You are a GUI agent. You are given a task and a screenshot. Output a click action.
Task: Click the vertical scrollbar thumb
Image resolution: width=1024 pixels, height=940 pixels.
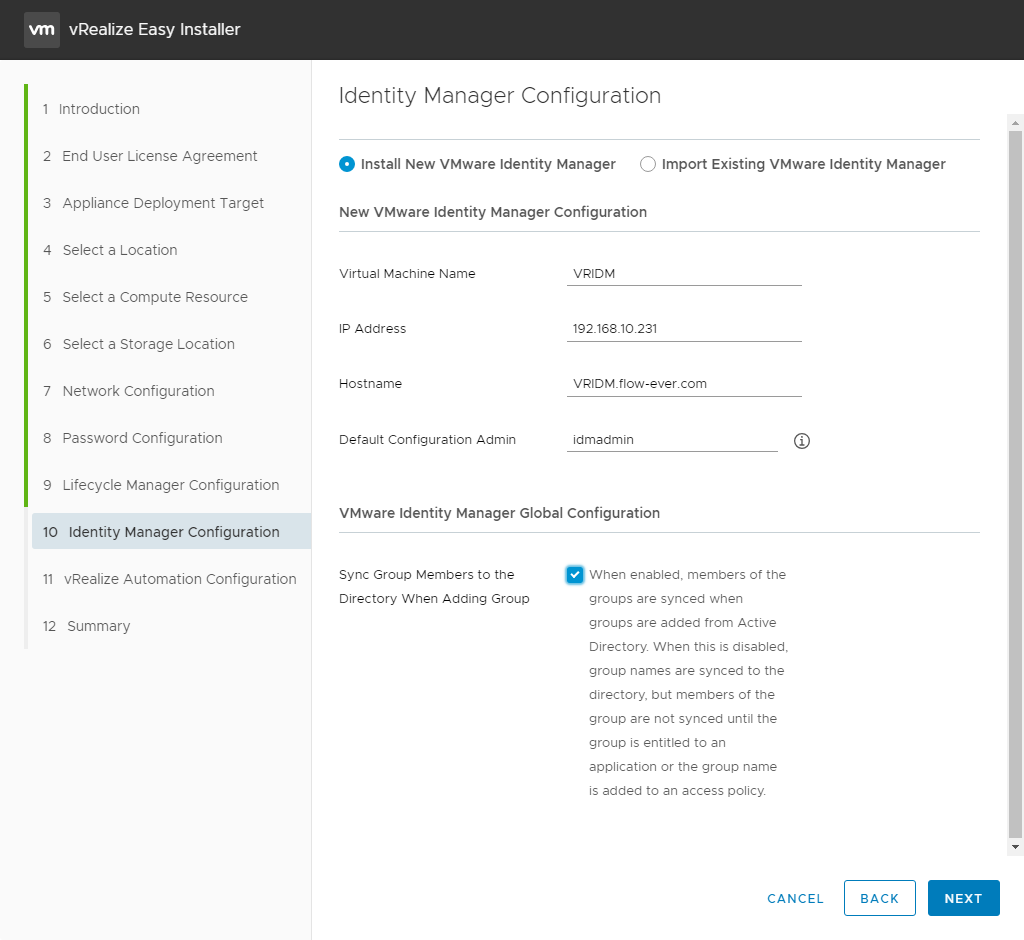[x=1015, y=483]
